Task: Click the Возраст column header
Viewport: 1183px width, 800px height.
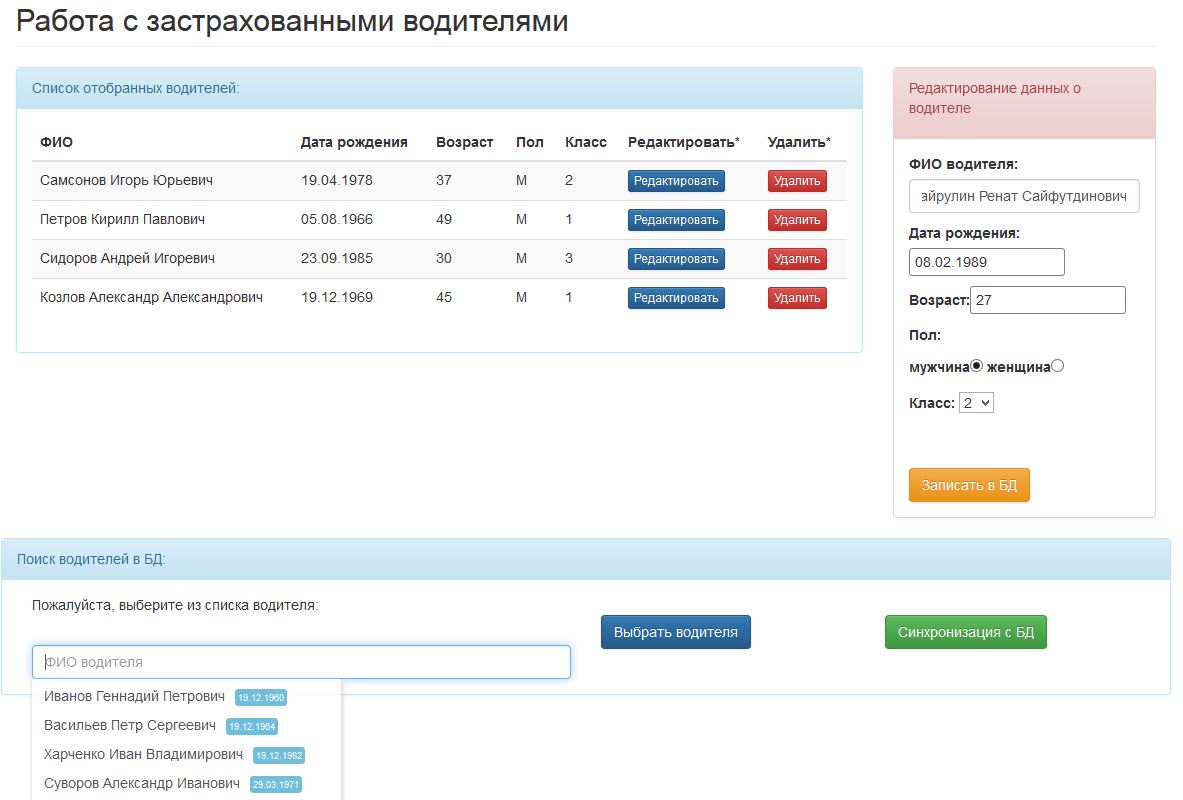Action: (464, 142)
